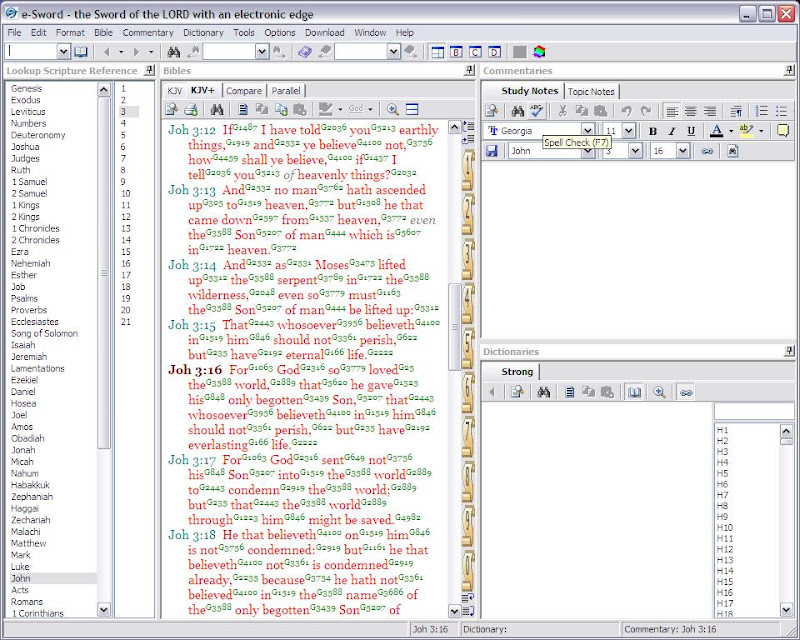The width and height of the screenshot is (800, 640).
Task: Maximize the Dictionary window with the D button
Action: 494,52
